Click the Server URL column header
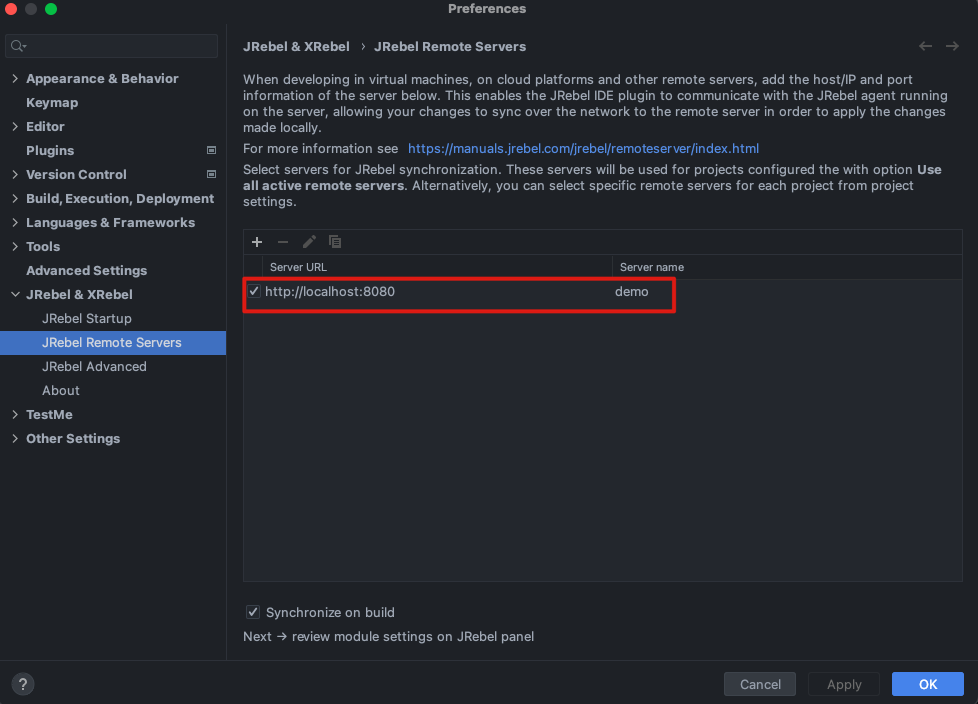The image size is (978, 704). coord(437,267)
